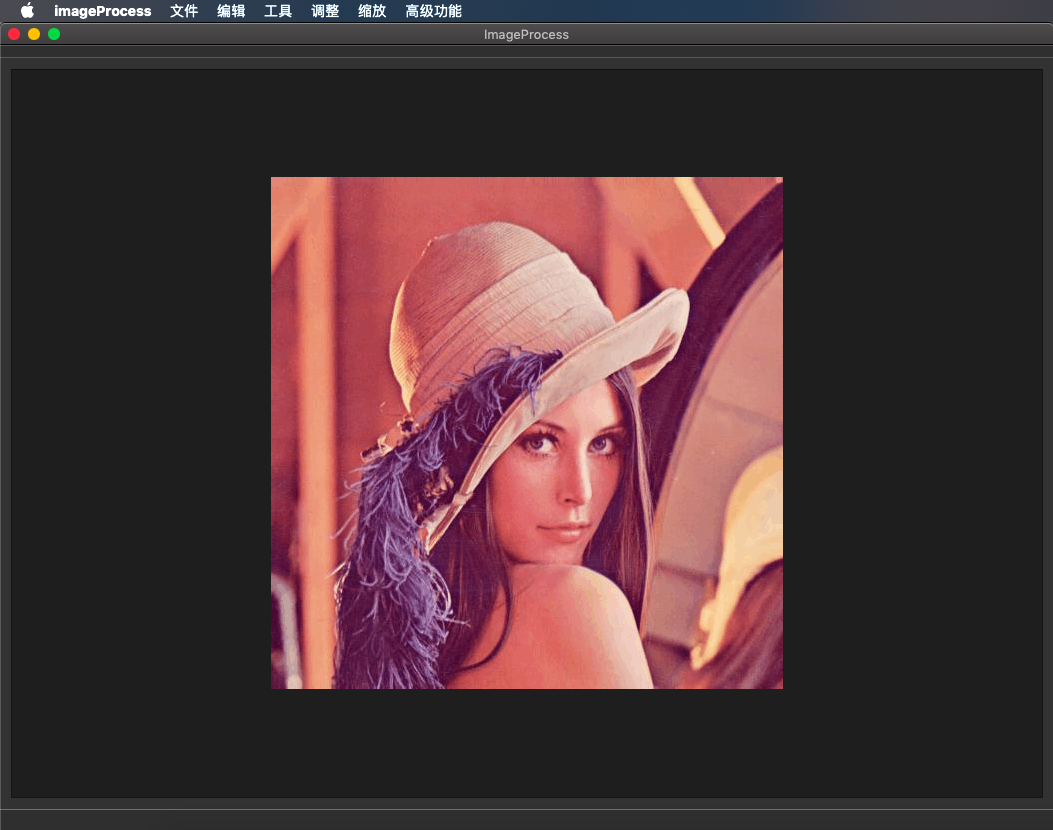This screenshot has width=1053, height=830.
Task: Minimize the window using the yellow button
Action: [34, 34]
